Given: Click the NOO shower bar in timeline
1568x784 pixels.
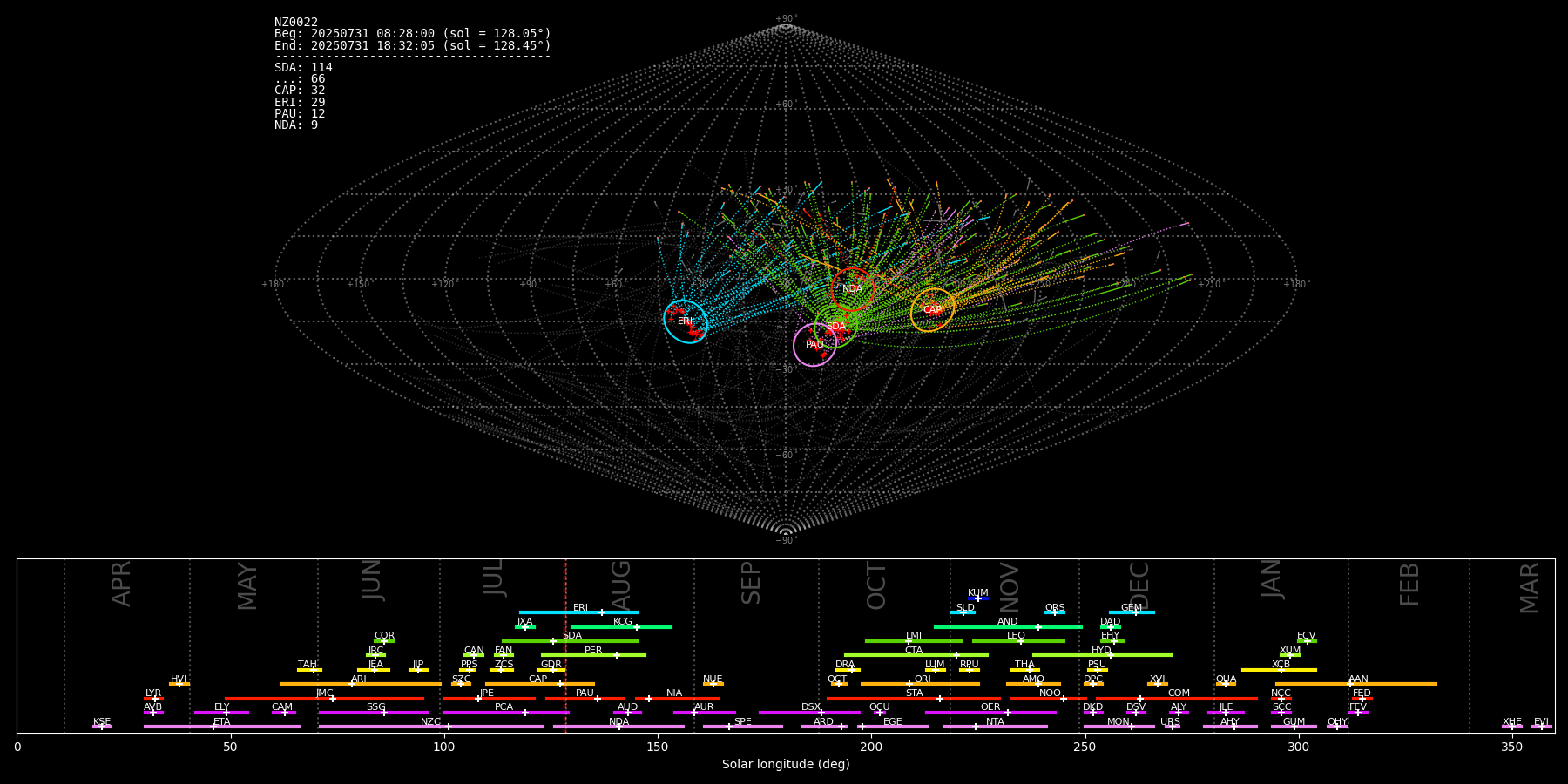Looking at the screenshot, I should [1049, 699].
